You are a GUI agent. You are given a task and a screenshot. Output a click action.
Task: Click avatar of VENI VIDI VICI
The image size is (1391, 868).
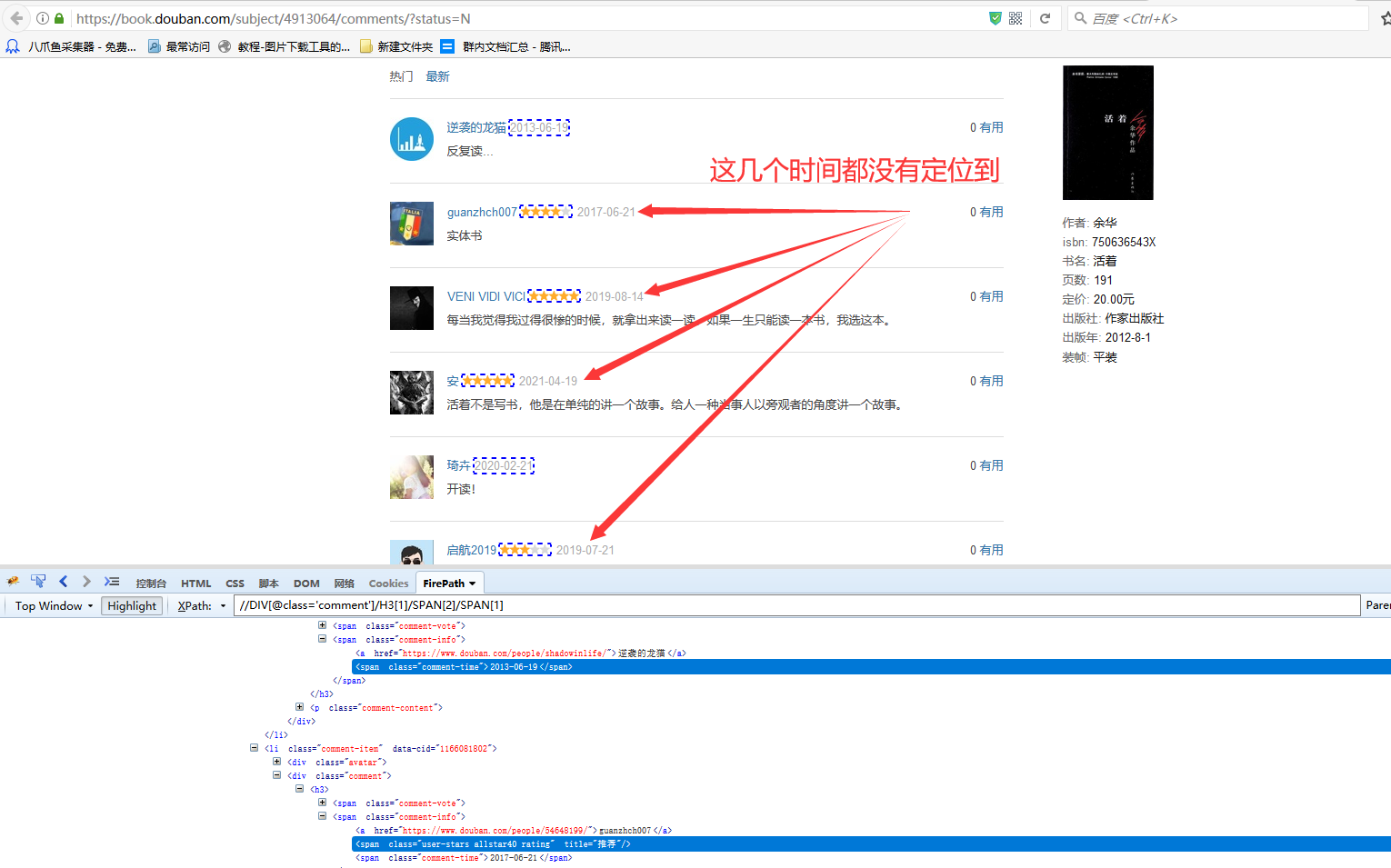(x=412, y=308)
